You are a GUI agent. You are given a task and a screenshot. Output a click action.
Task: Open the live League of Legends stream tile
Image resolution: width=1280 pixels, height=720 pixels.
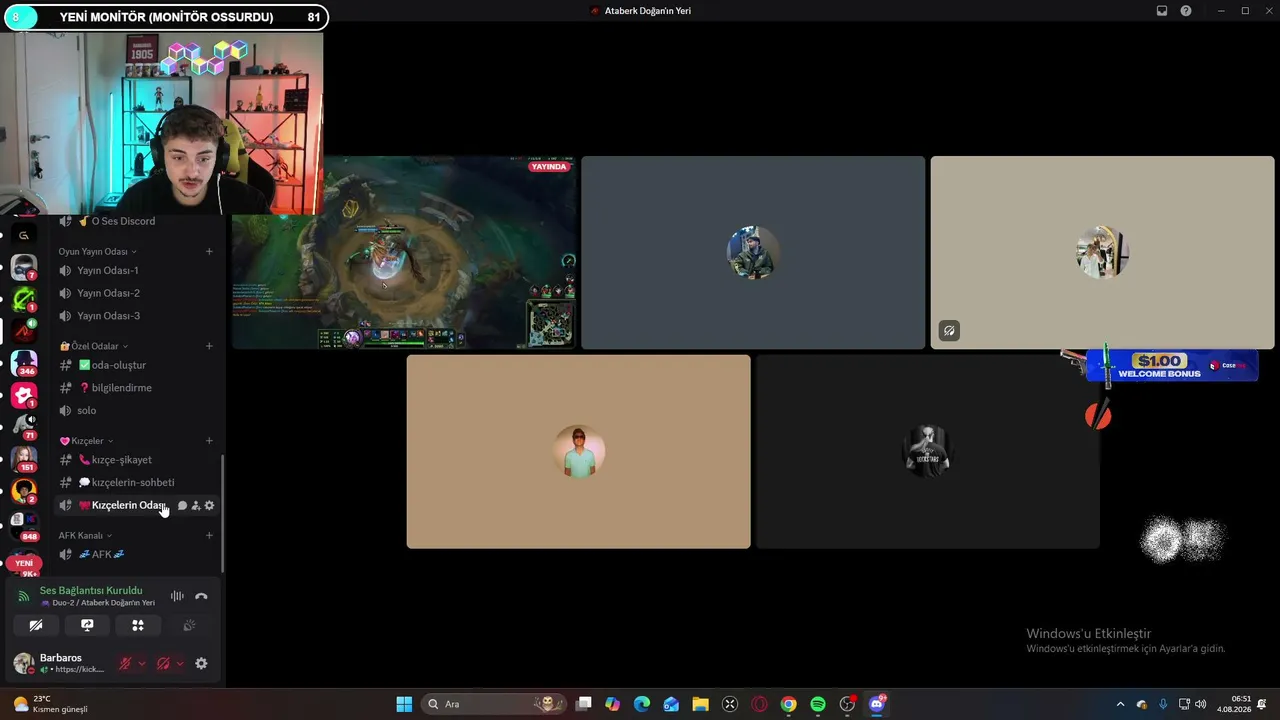[x=404, y=252]
